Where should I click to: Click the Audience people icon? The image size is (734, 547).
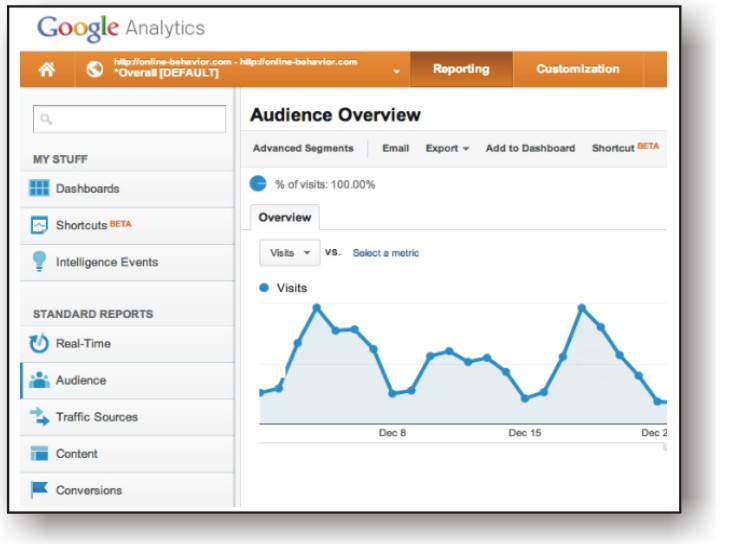pos(39,380)
